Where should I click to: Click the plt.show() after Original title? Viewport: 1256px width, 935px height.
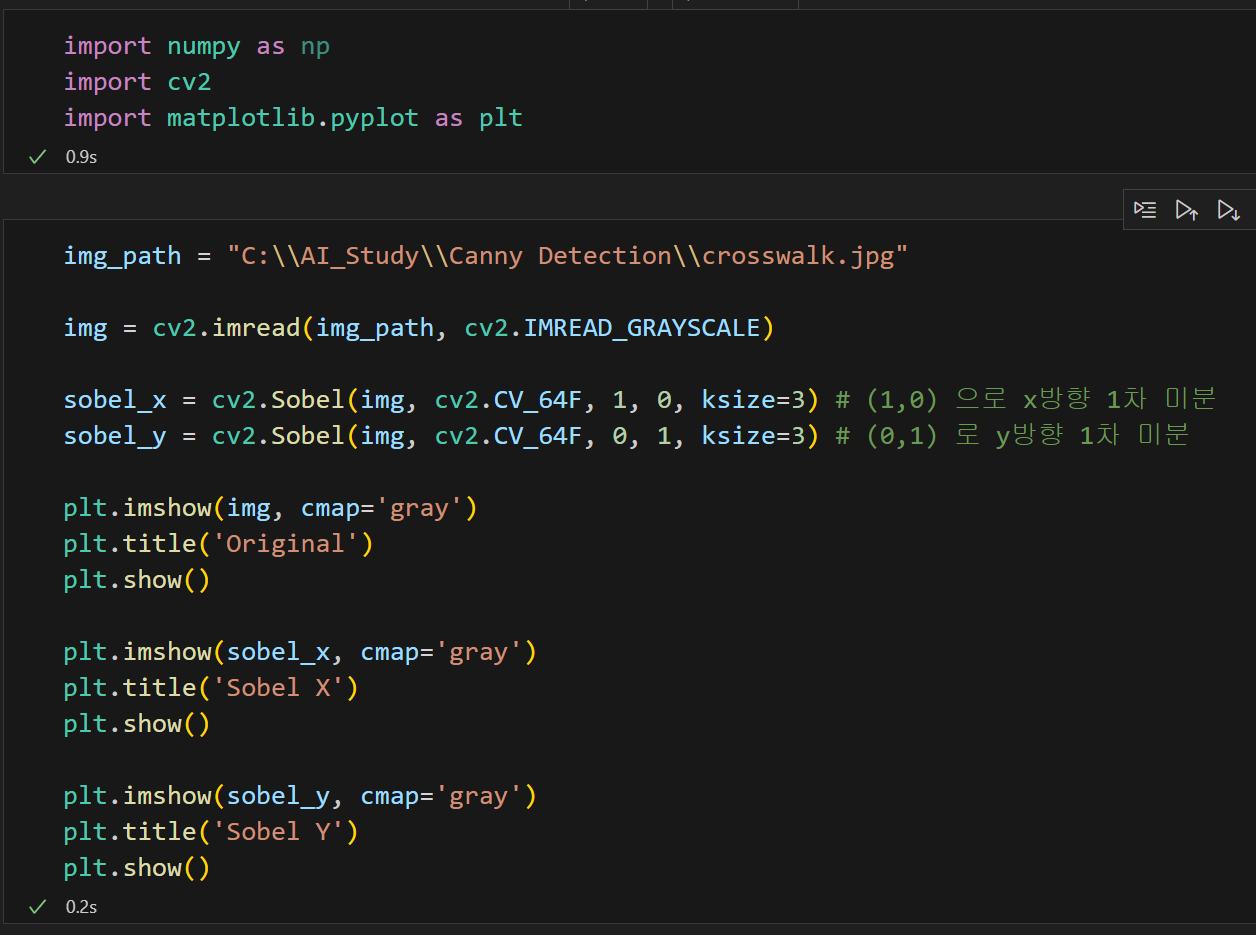click(137, 580)
